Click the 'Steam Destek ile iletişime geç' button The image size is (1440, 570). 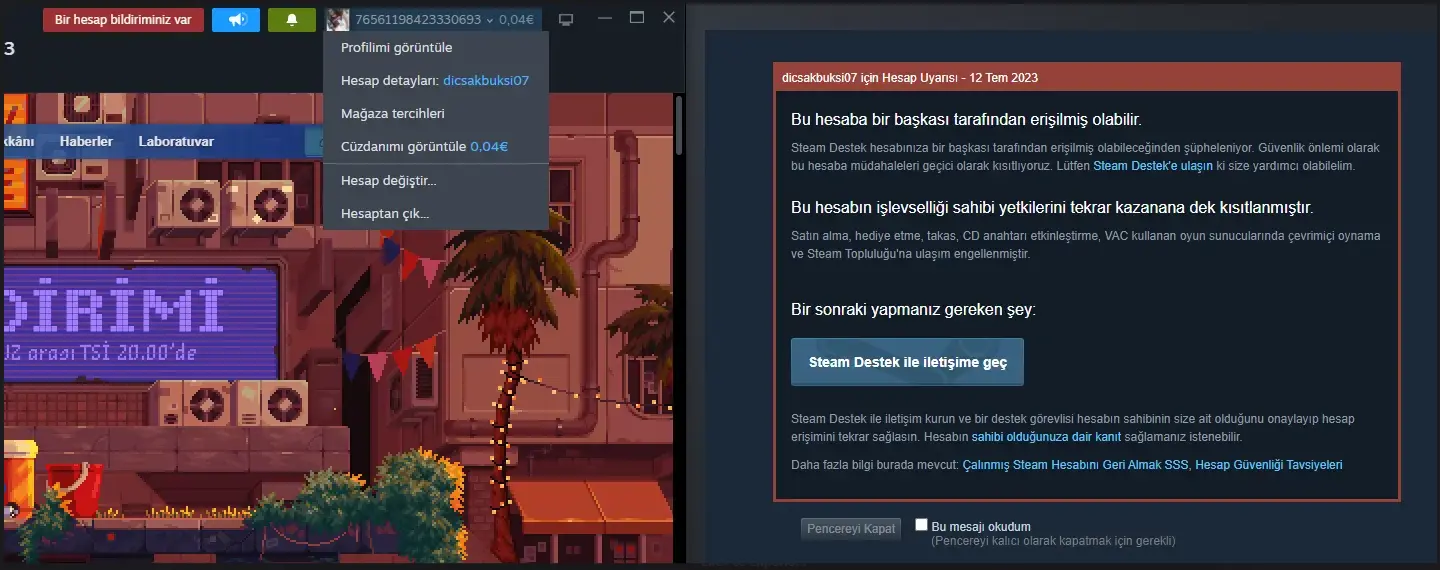coord(907,362)
